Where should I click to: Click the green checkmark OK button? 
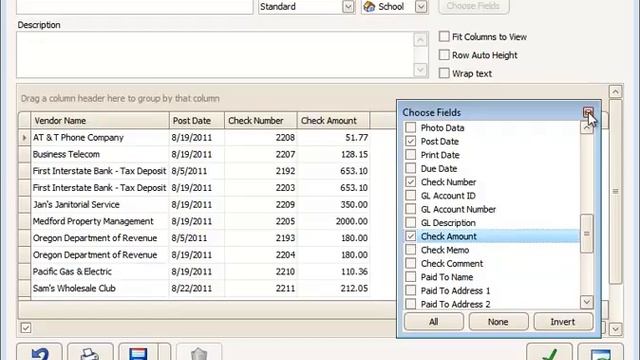pyautogui.click(x=549, y=353)
